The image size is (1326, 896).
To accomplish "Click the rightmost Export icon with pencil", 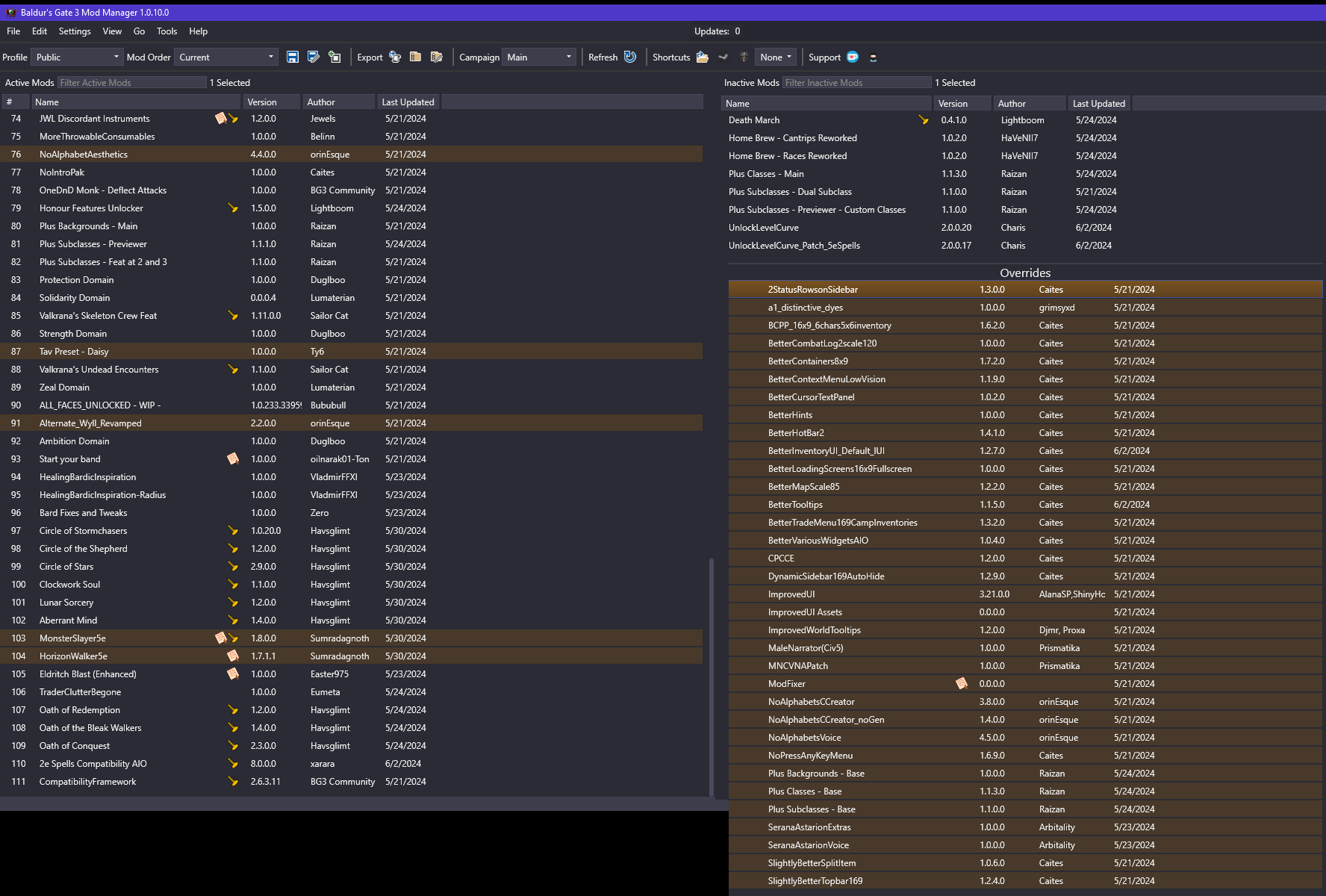I will pos(437,57).
